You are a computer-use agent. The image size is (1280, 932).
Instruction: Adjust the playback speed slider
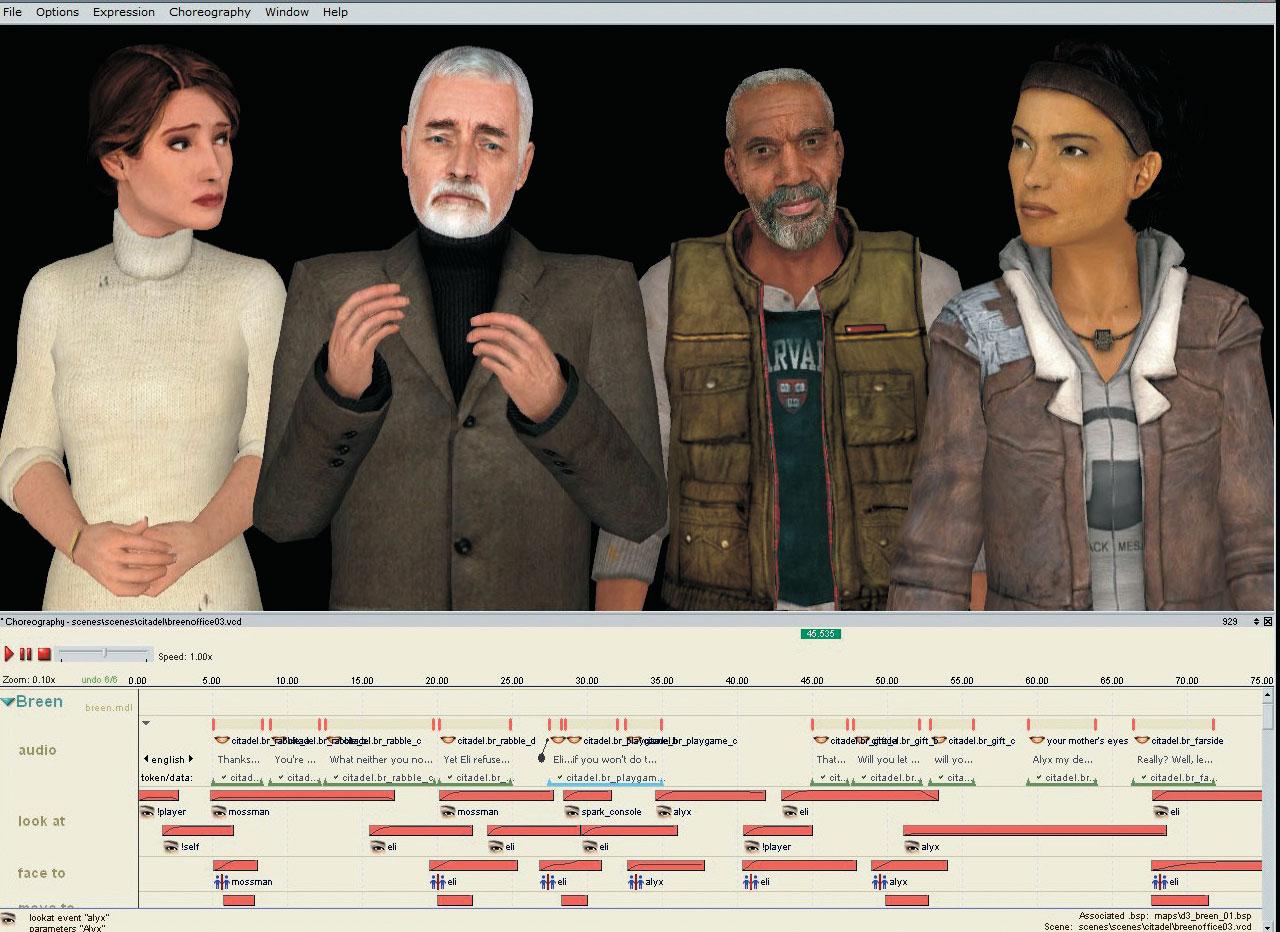[104, 654]
